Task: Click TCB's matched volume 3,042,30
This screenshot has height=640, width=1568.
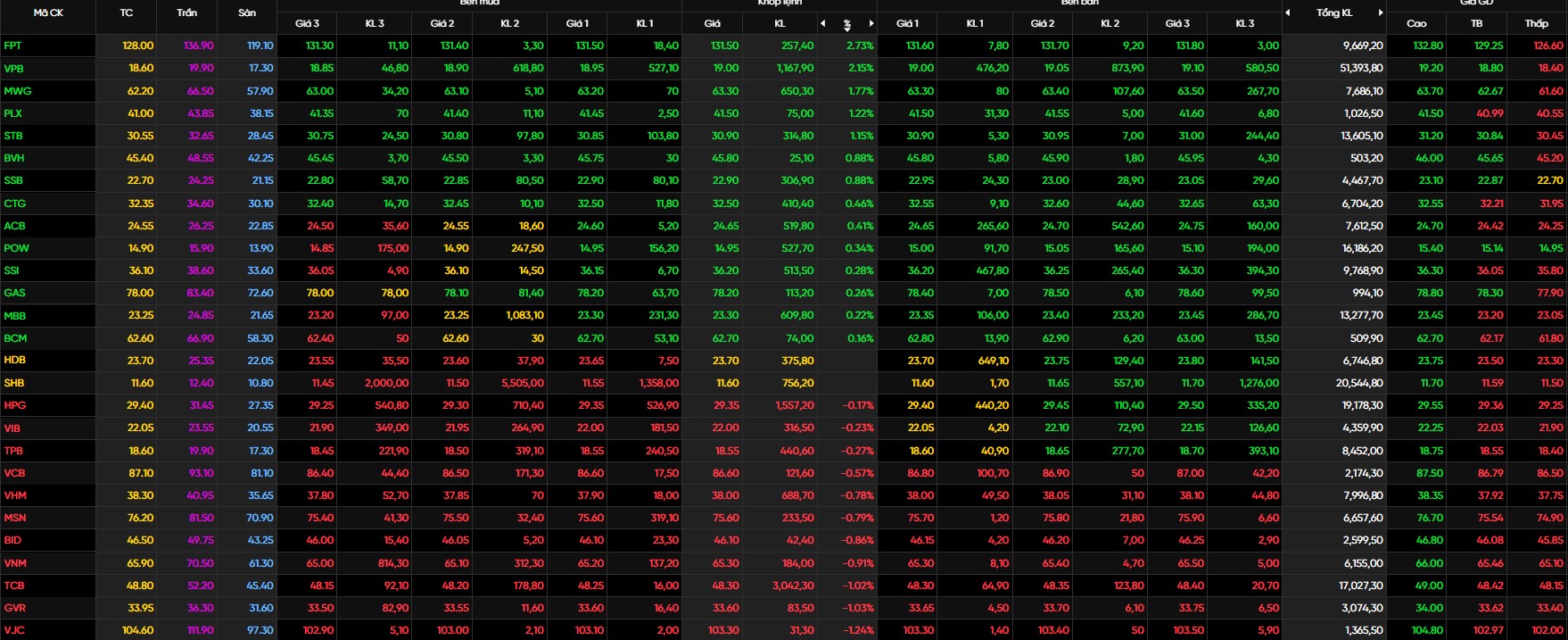Action: (794, 586)
